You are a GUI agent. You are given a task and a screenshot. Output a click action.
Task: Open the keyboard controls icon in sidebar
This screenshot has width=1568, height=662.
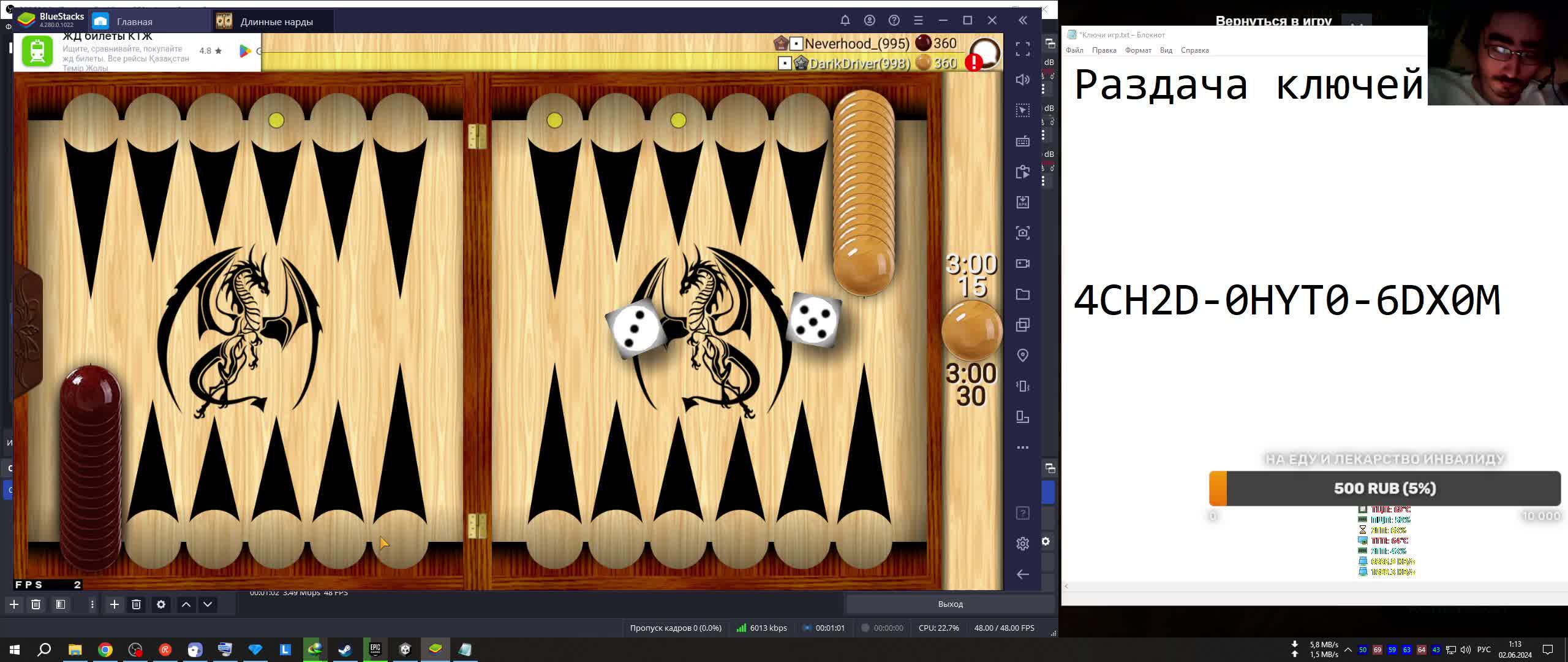click(1022, 141)
